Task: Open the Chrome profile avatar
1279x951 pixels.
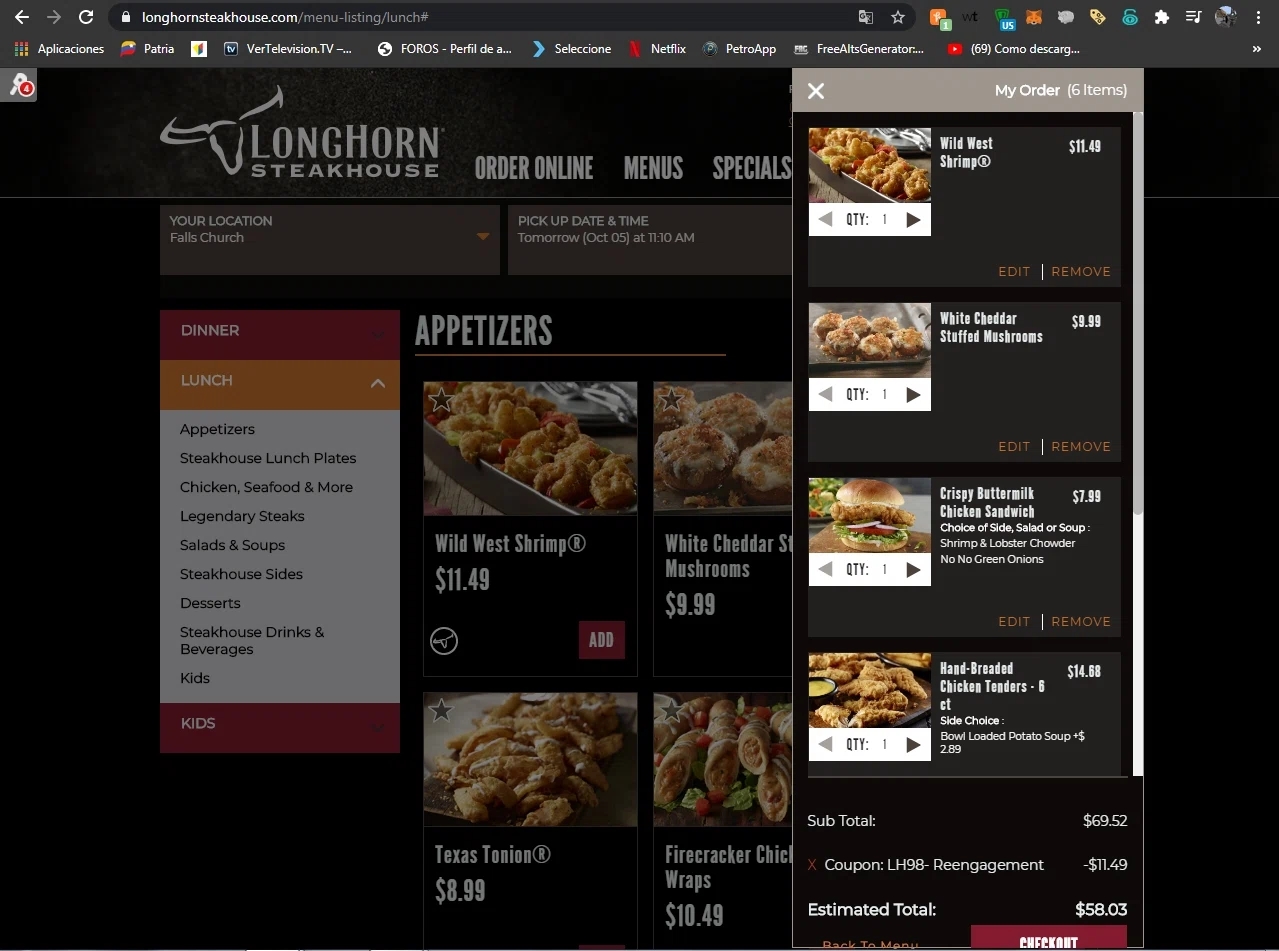Action: [x=1226, y=17]
